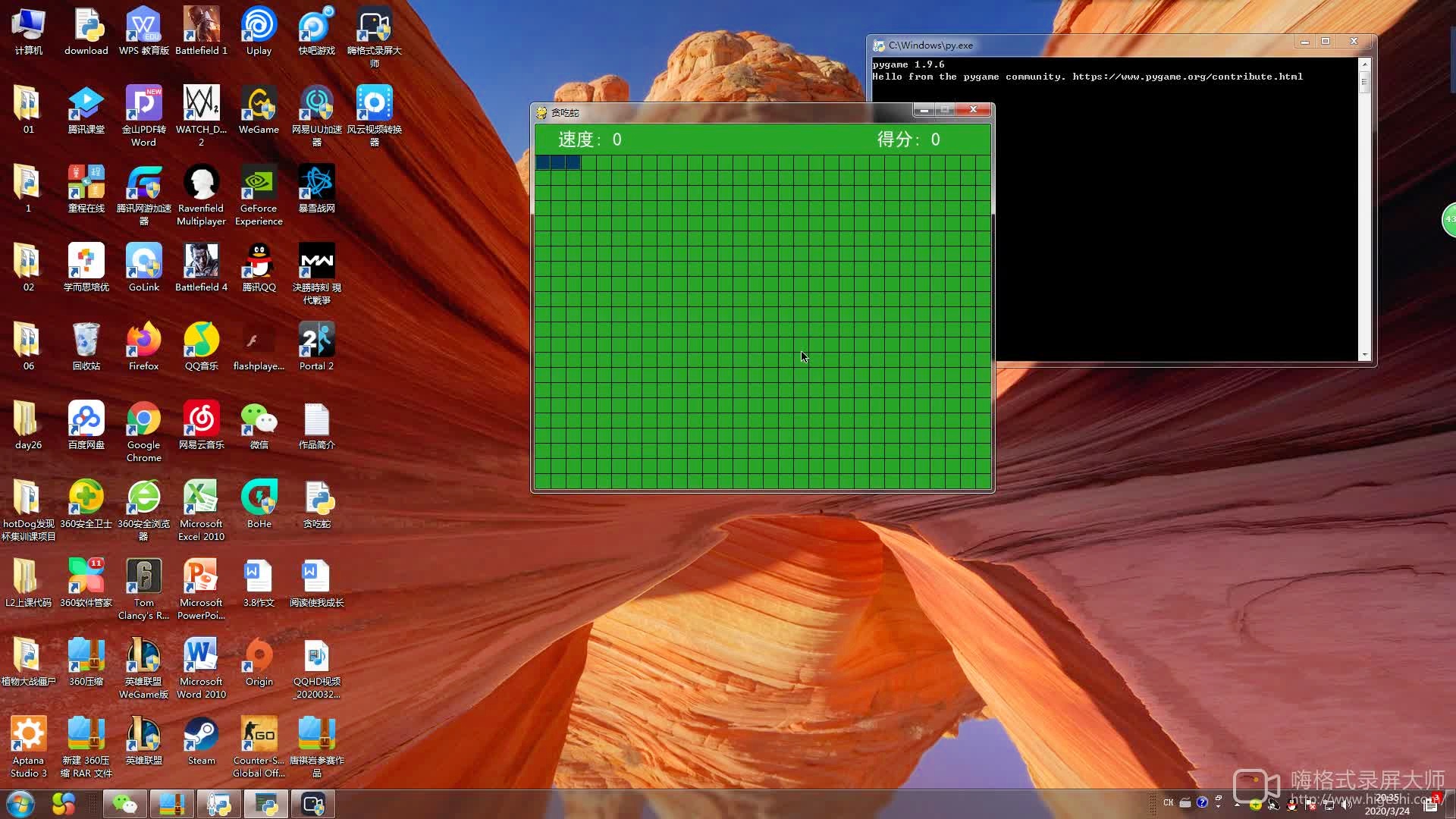Open 暴雪战网 shortcut

click(316, 190)
